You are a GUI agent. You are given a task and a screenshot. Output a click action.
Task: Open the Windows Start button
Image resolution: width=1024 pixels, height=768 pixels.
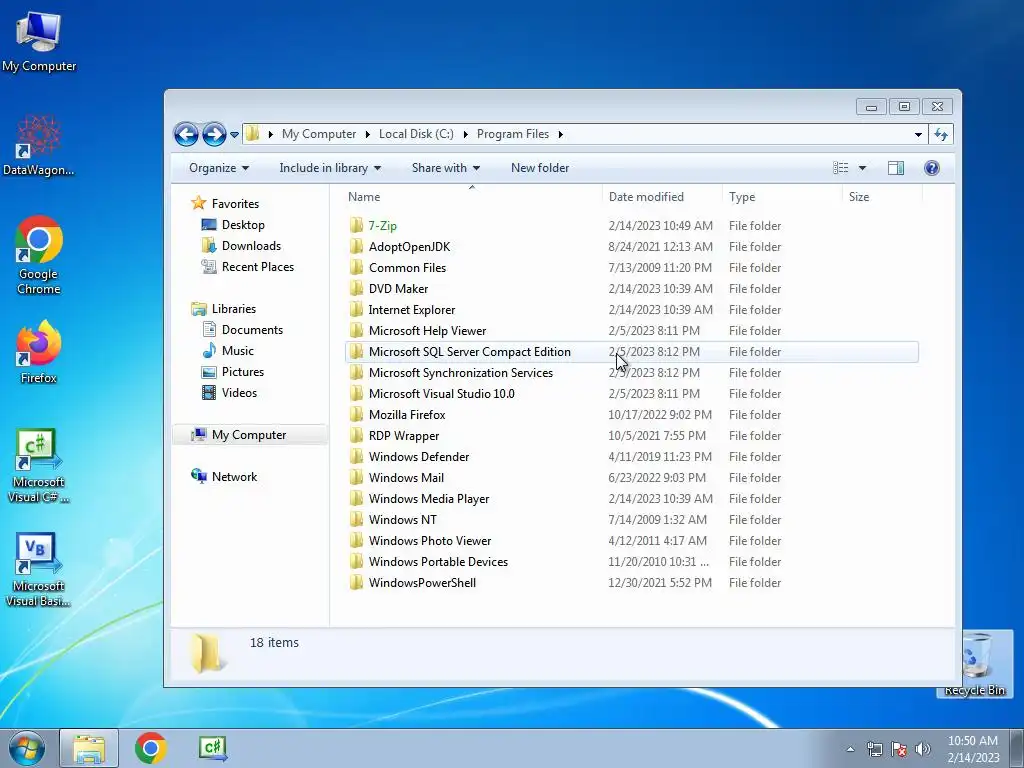pyautogui.click(x=27, y=748)
